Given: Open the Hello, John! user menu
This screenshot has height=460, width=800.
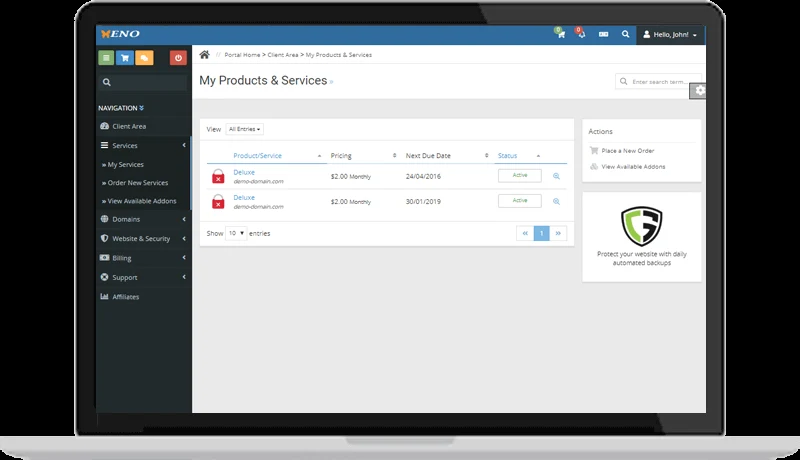Looking at the screenshot, I should (670, 35).
